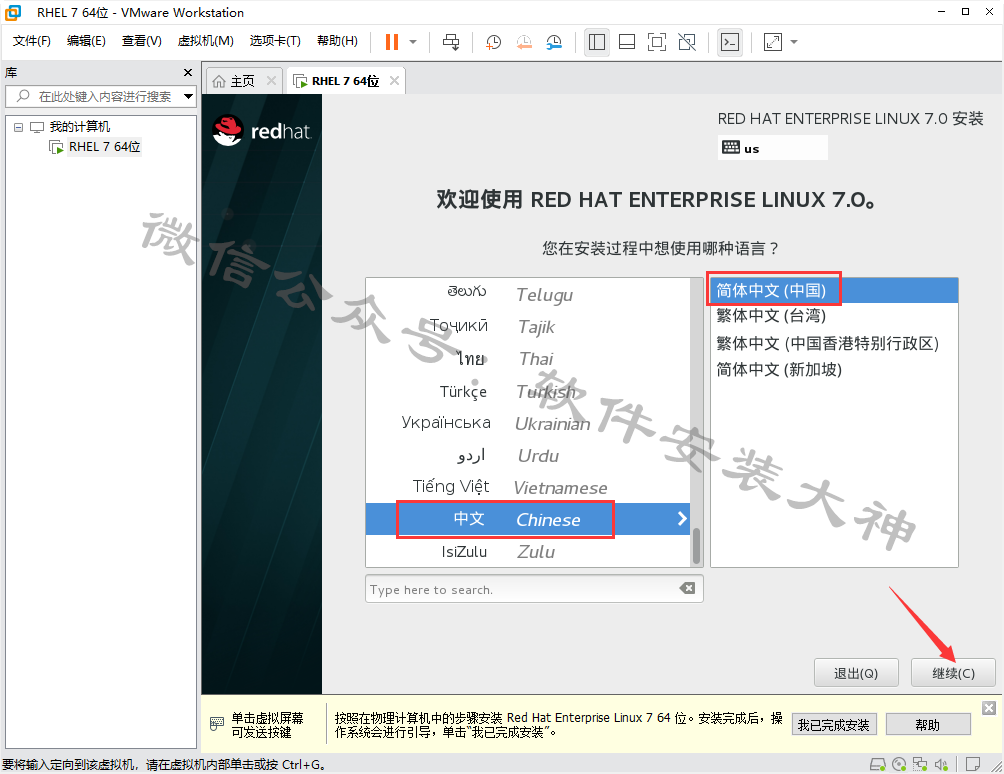Image resolution: width=1004 pixels, height=774 pixels.
Task: Toggle the thumbnail bar view
Action: pyautogui.click(x=627, y=42)
